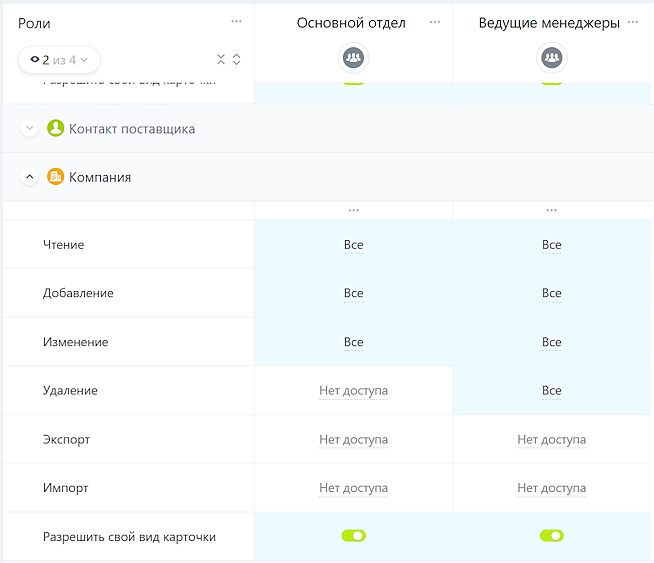Collapse all sections with the inward arrows icon
This screenshot has width=654, height=563.
[221, 59]
